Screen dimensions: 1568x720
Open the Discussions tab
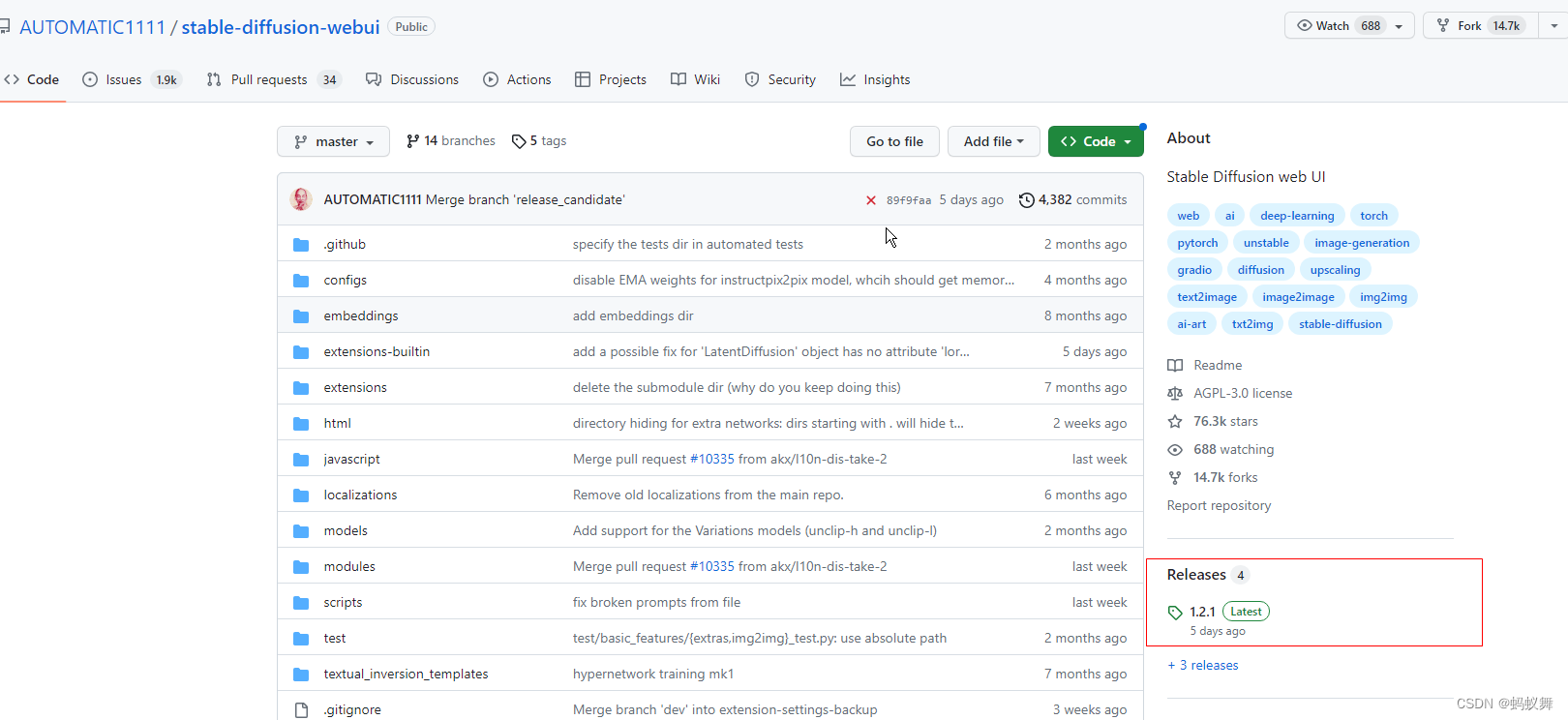412,79
